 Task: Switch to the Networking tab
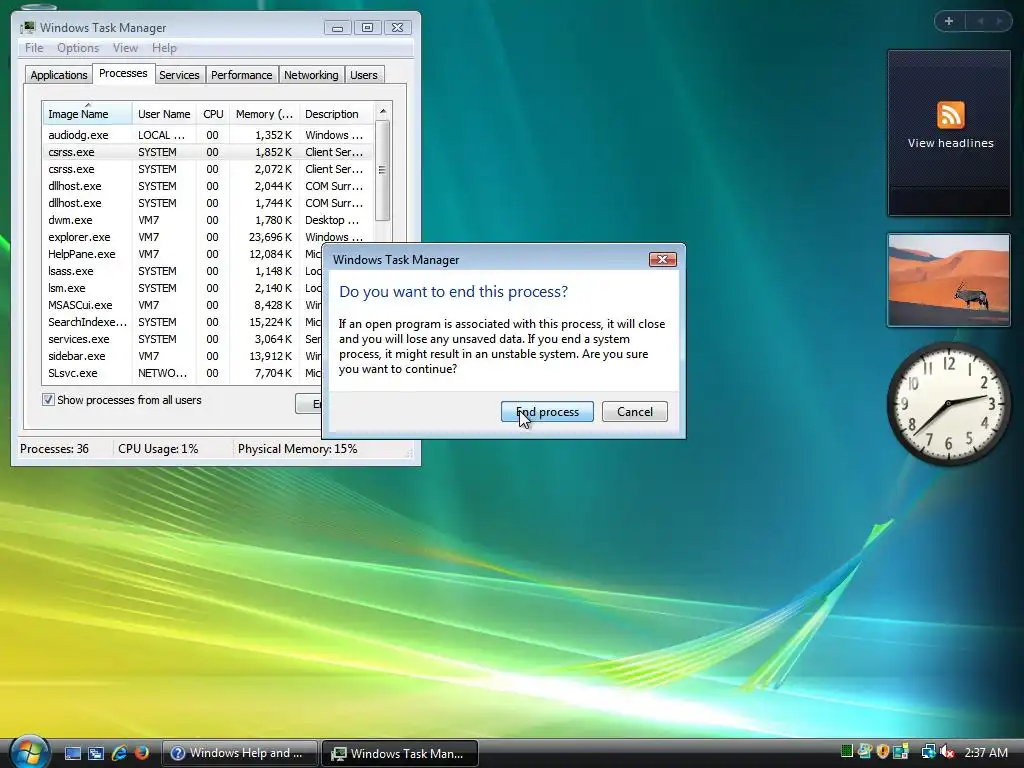[311, 75]
